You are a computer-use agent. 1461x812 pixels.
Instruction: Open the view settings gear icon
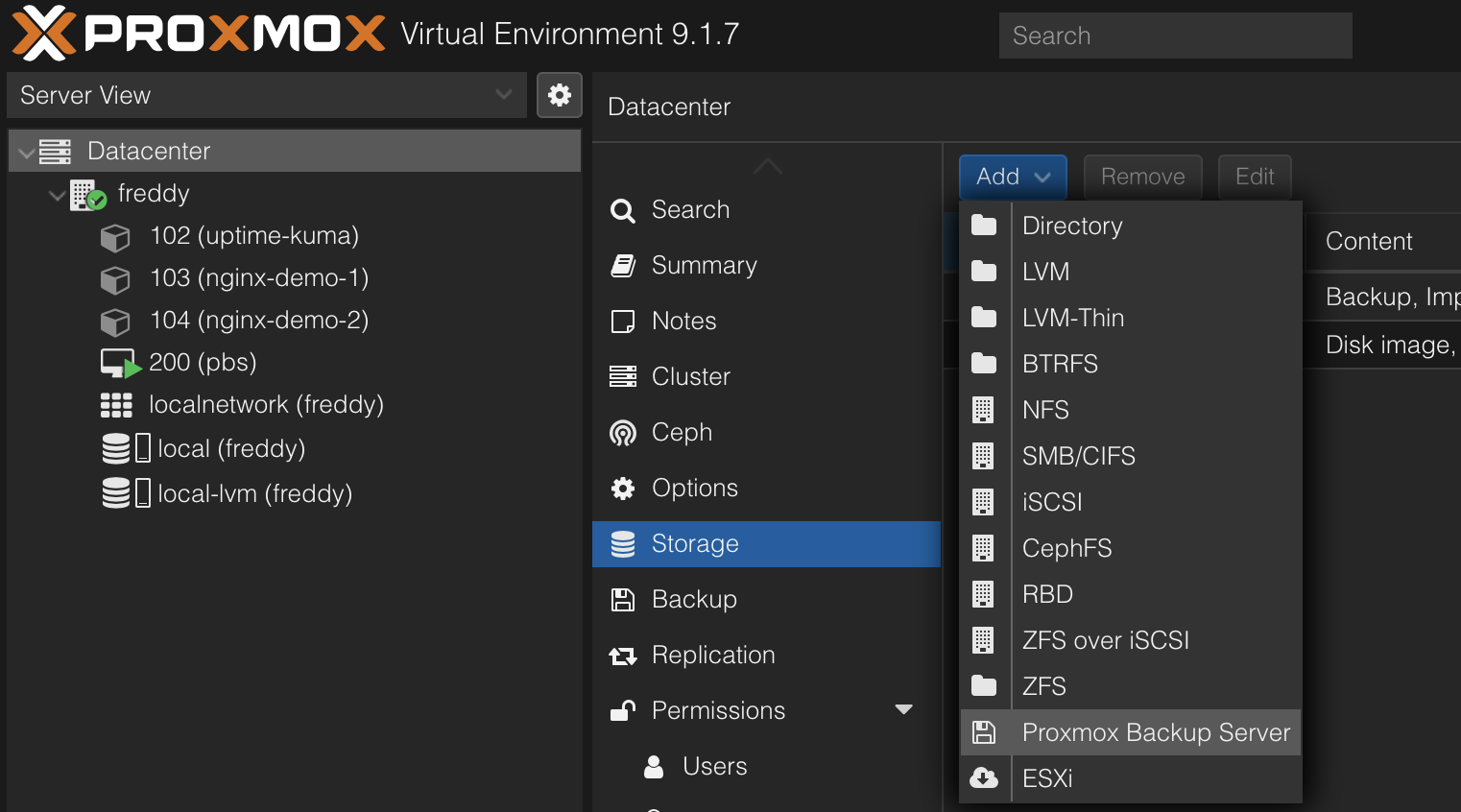(560, 95)
